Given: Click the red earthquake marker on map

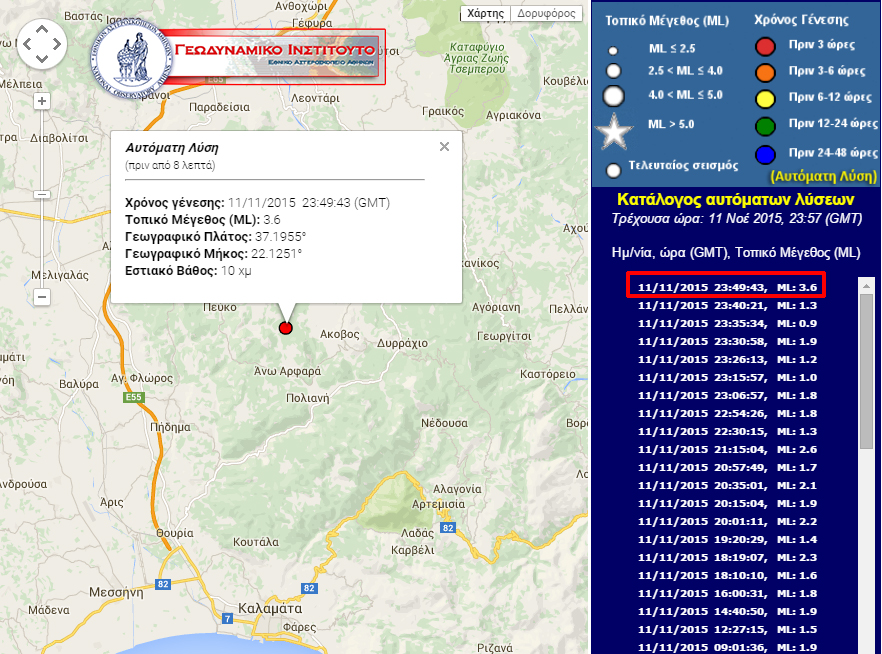Looking at the screenshot, I should 285,328.
